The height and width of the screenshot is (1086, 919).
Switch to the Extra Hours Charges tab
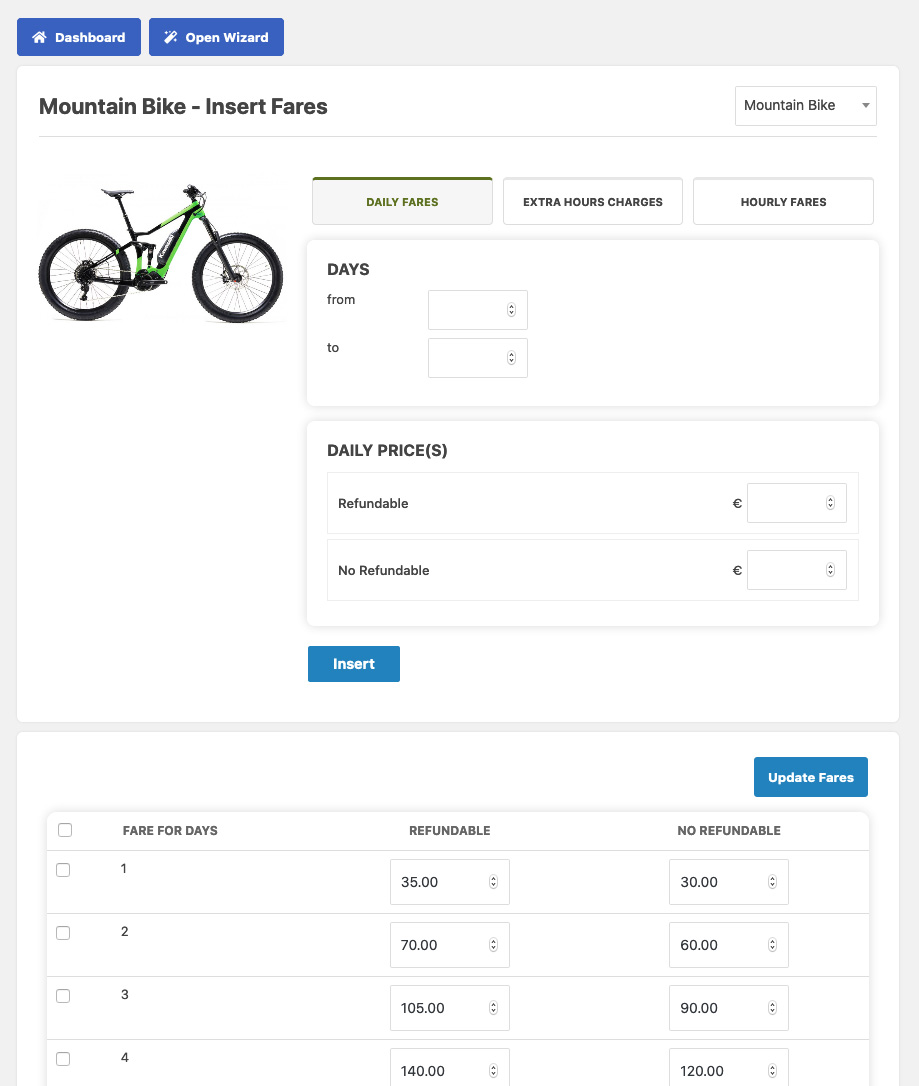coord(592,202)
